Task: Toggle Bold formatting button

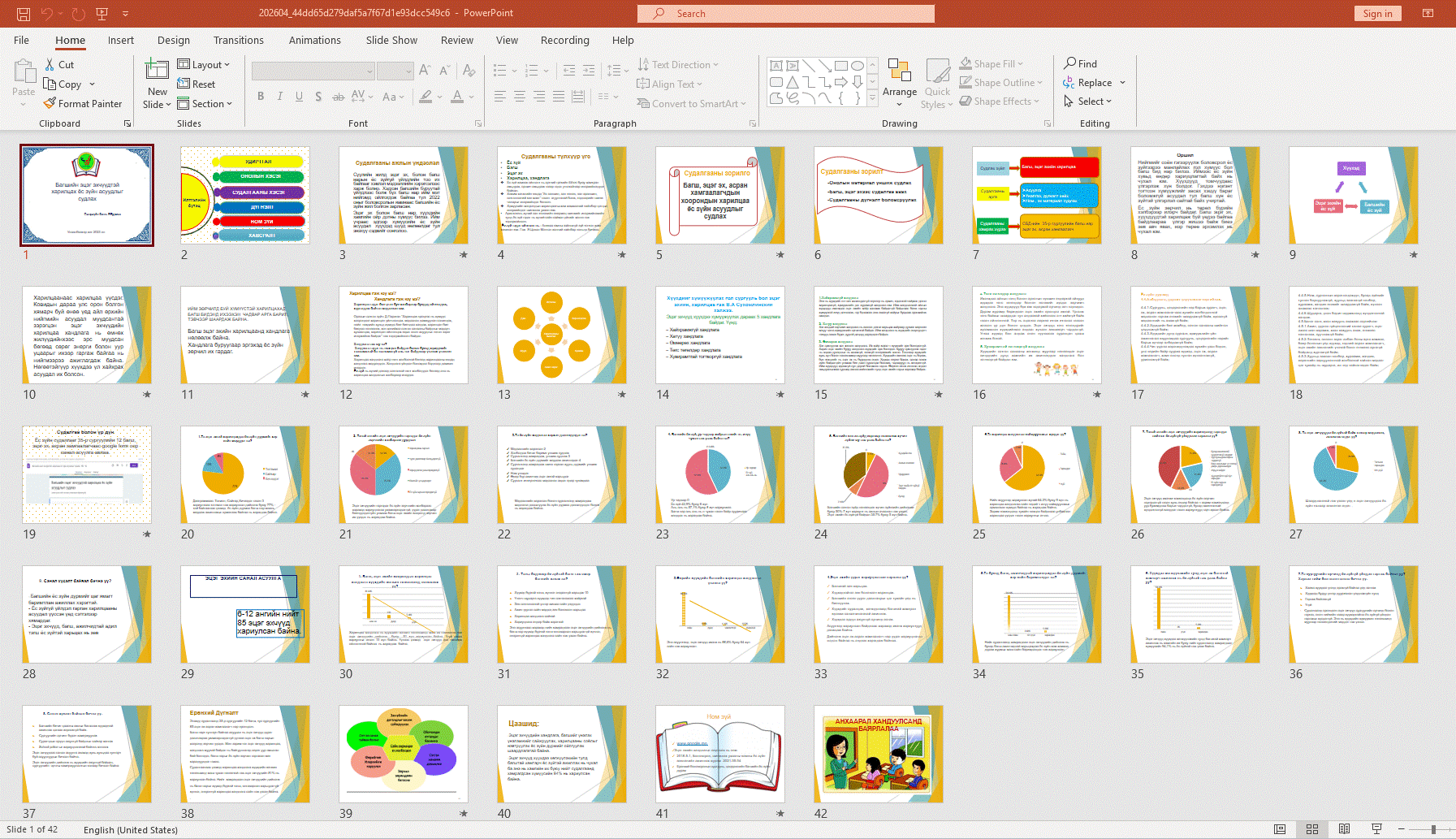Action: [261, 97]
